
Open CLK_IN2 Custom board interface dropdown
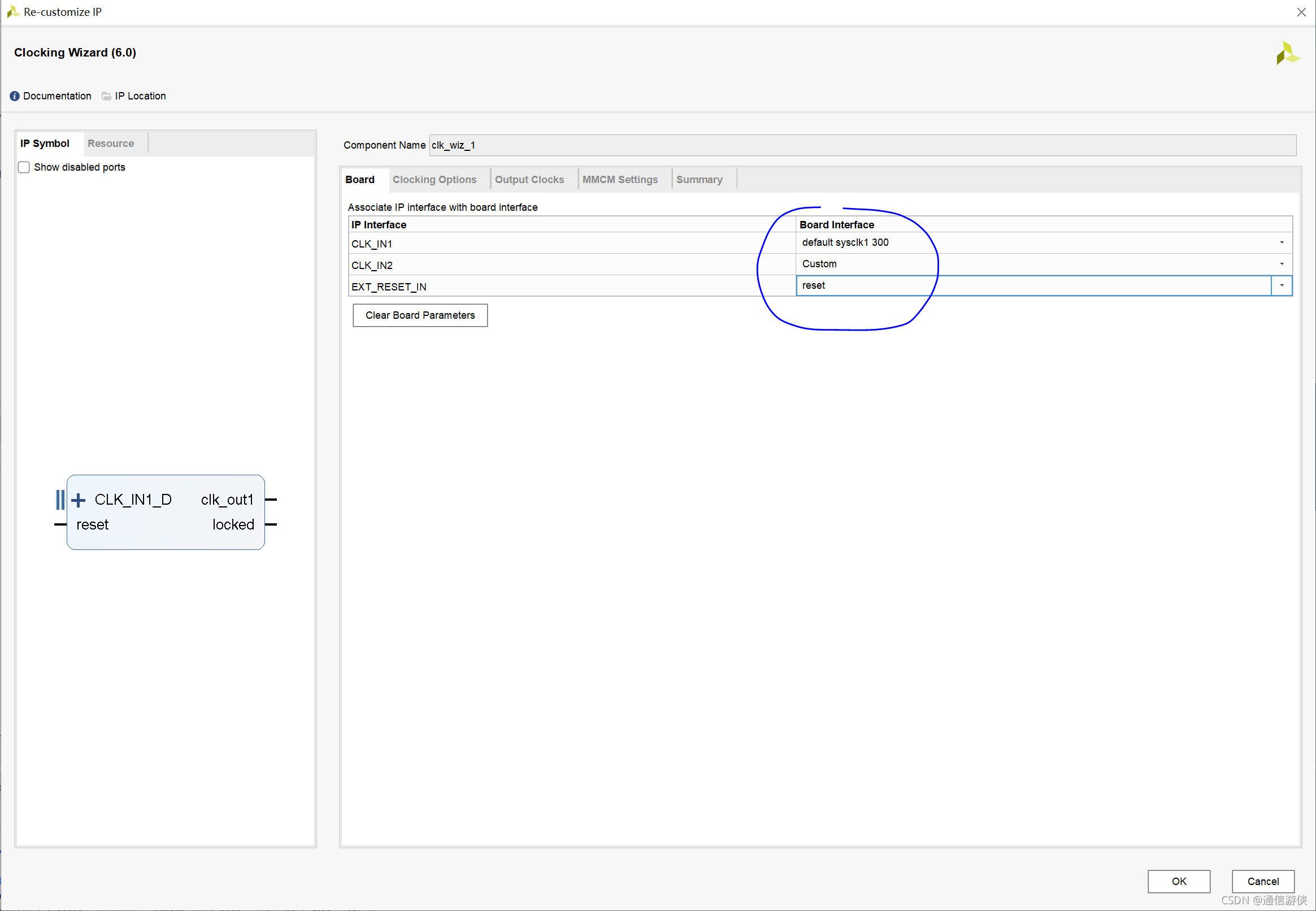[x=1282, y=264]
